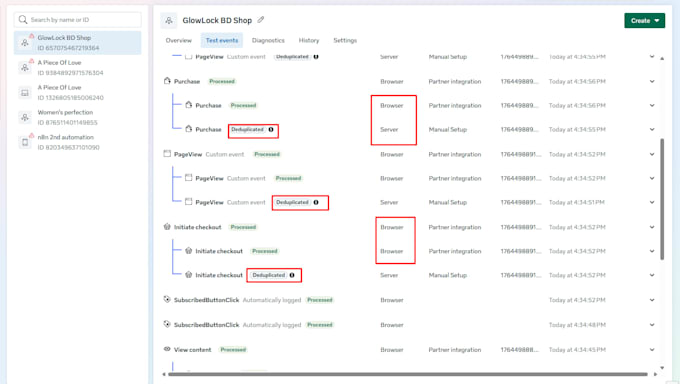Click the View content eye icon

167,349
